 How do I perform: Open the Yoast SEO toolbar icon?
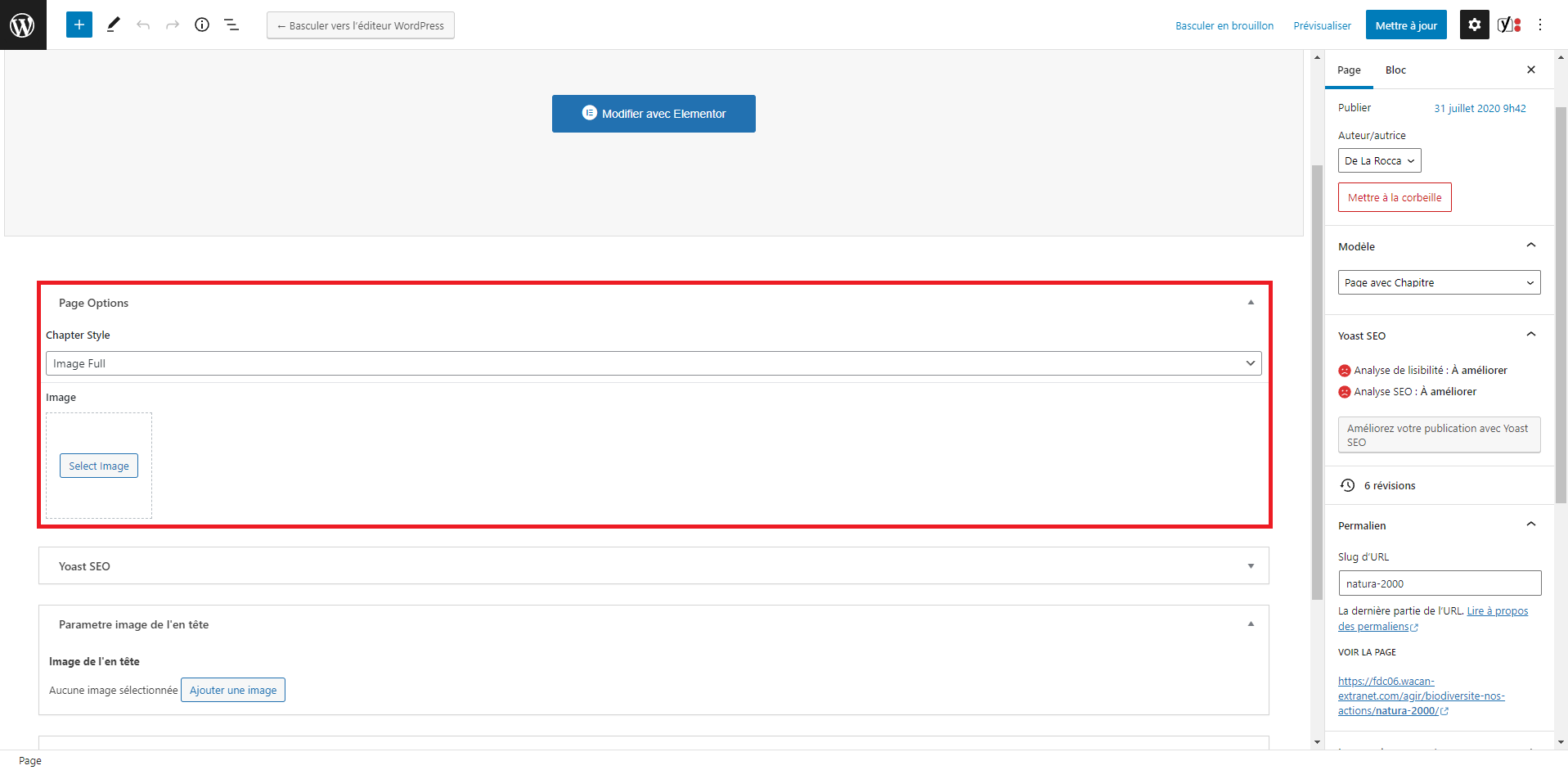coord(1509,25)
